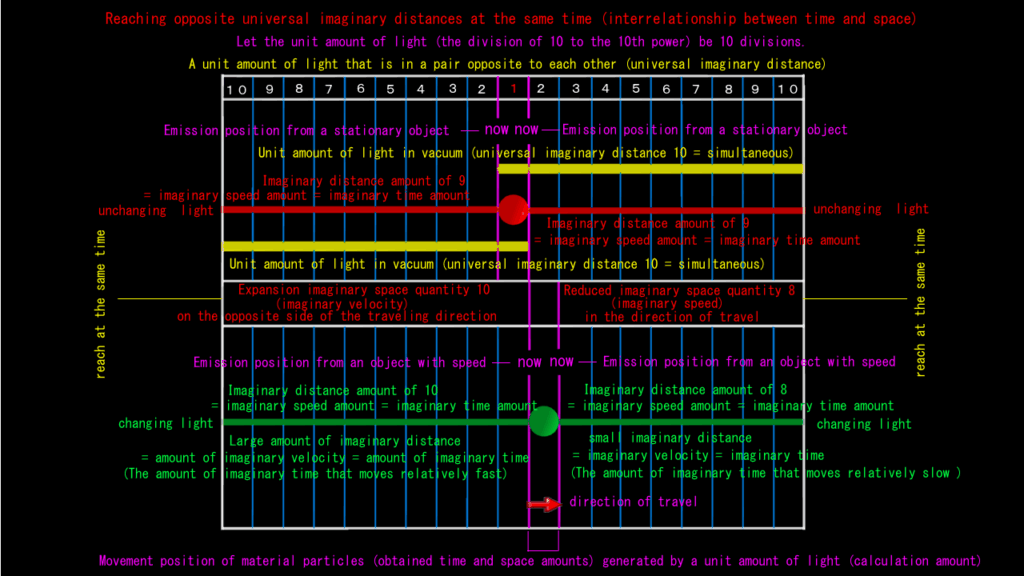Select the left "unchanging light" label

coord(155,211)
